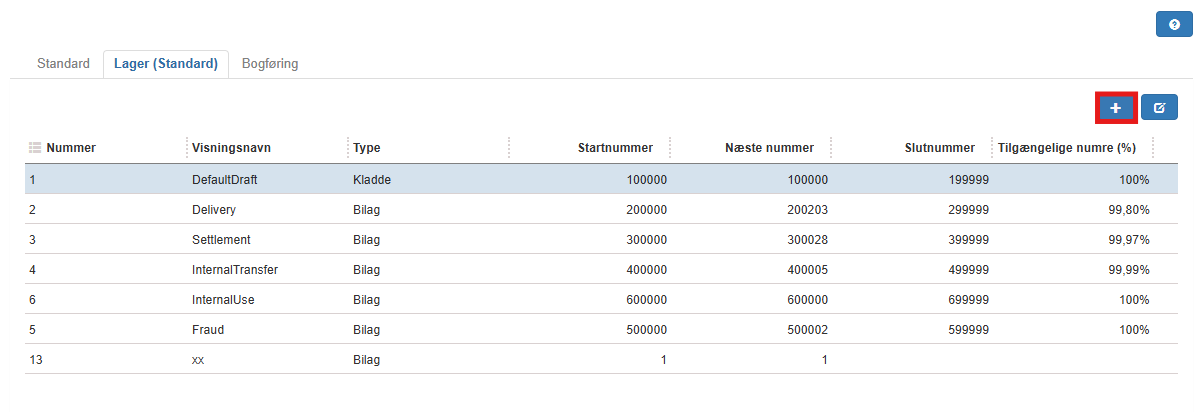Click the 99,80% availability cell
The width and height of the screenshot is (1200, 412).
click(1129, 210)
